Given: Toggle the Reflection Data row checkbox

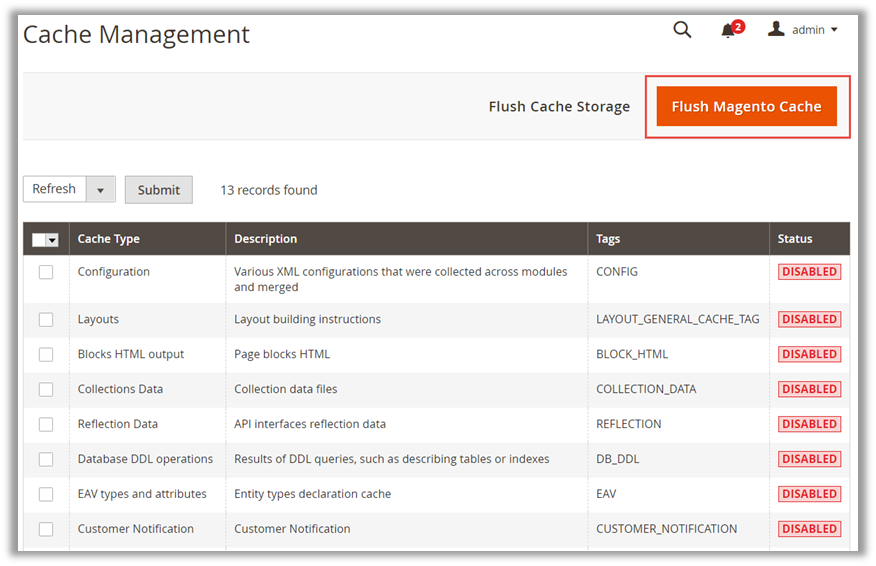Looking at the screenshot, I should [x=46, y=424].
